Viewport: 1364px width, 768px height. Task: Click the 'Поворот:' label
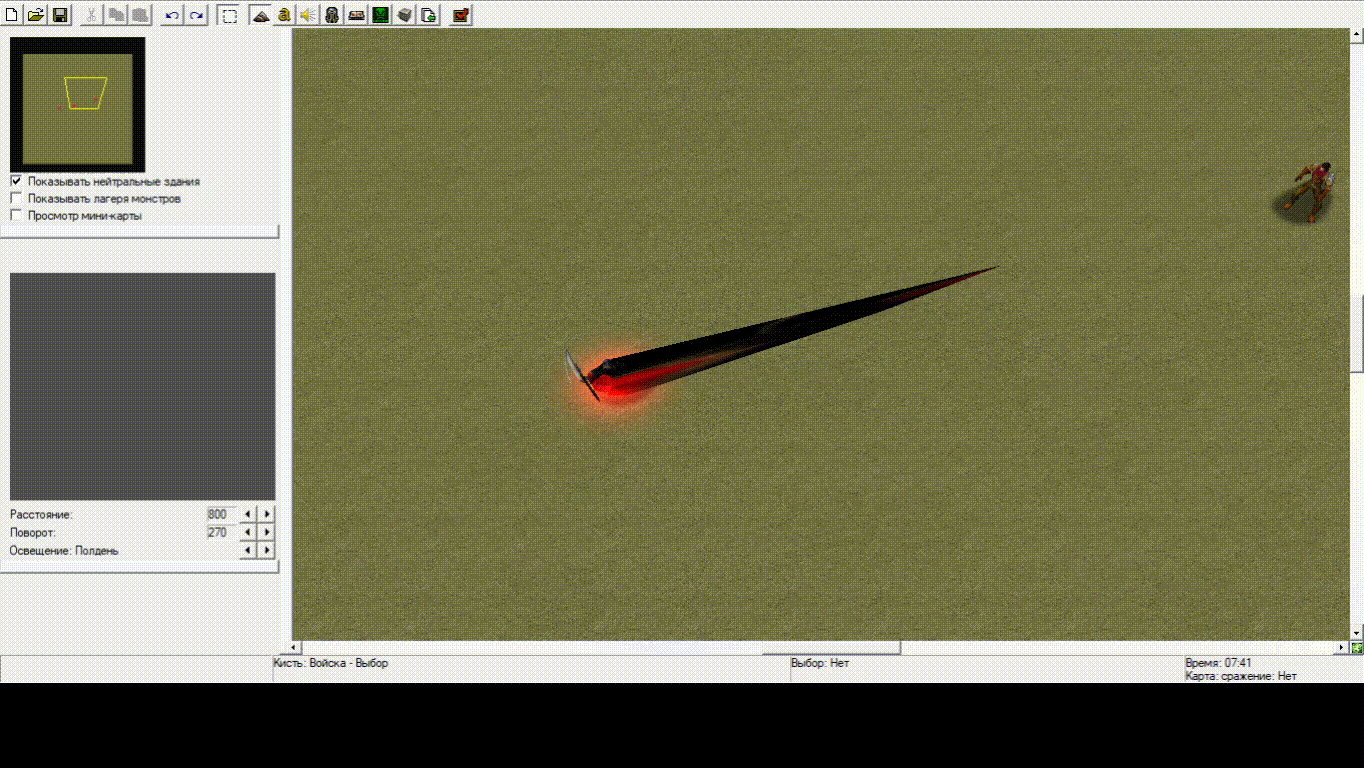point(33,533)
